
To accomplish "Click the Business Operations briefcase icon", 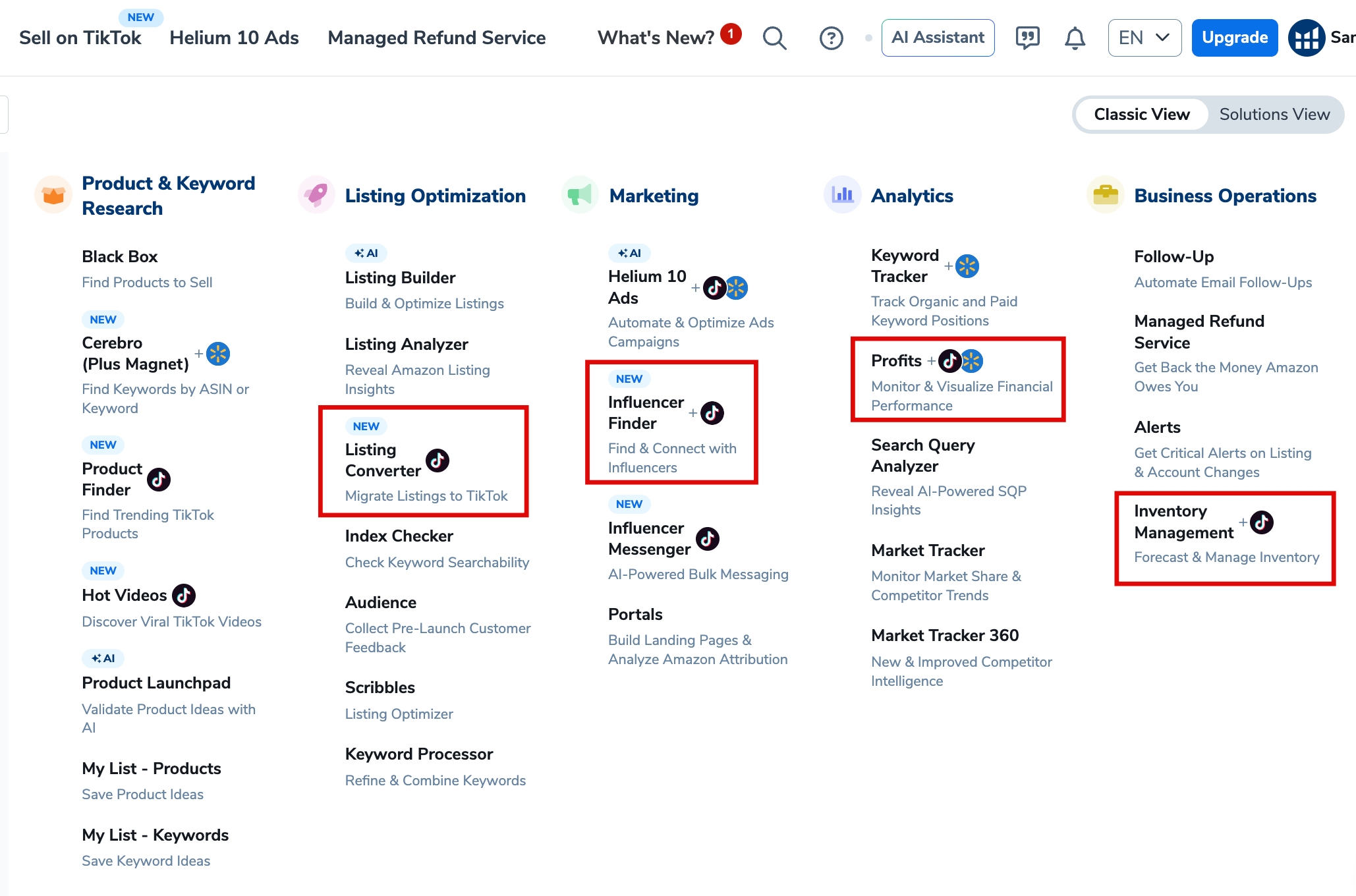I will point(1105,194).
